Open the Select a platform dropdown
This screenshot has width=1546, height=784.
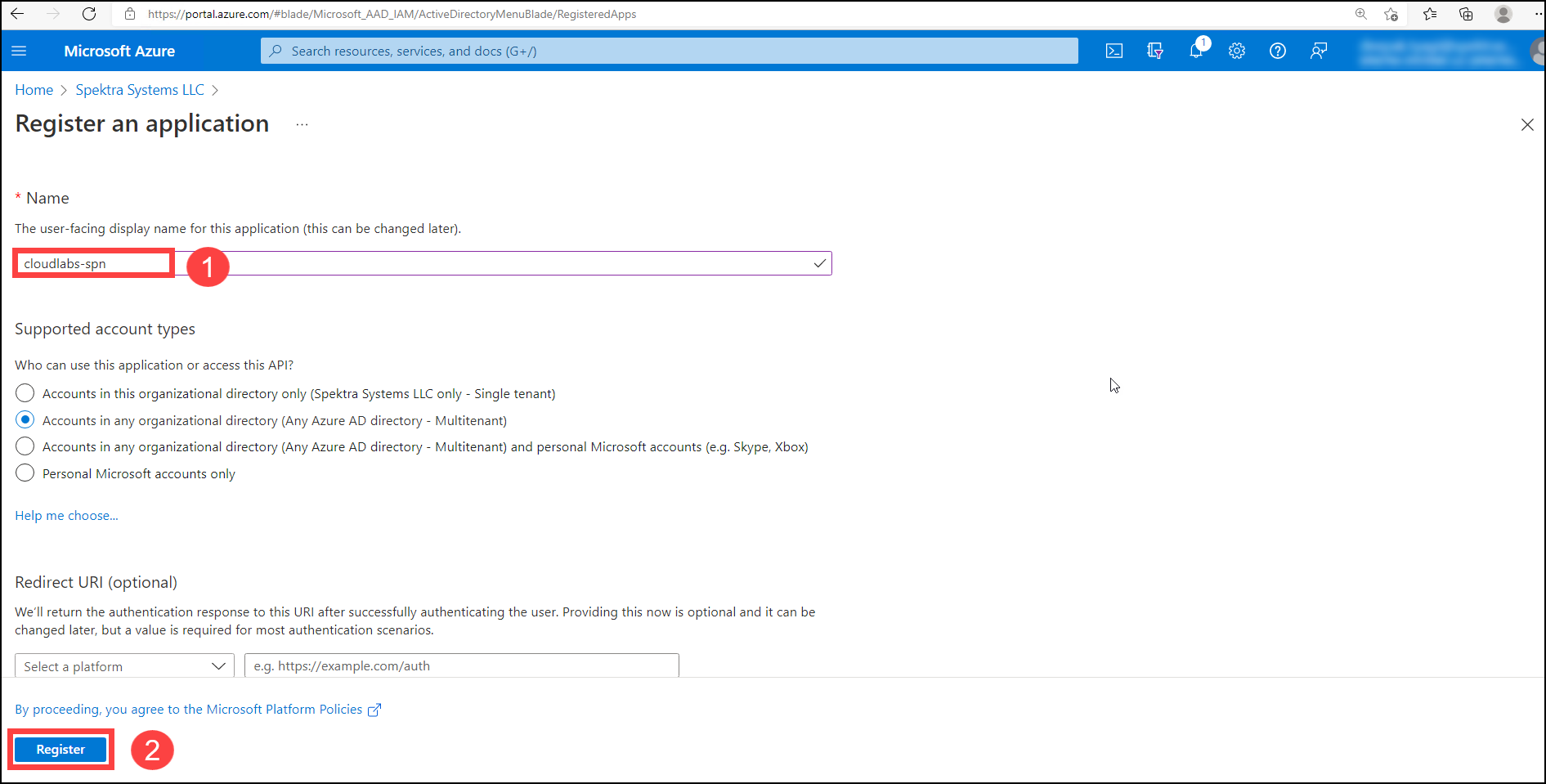[x=124, y=665]
